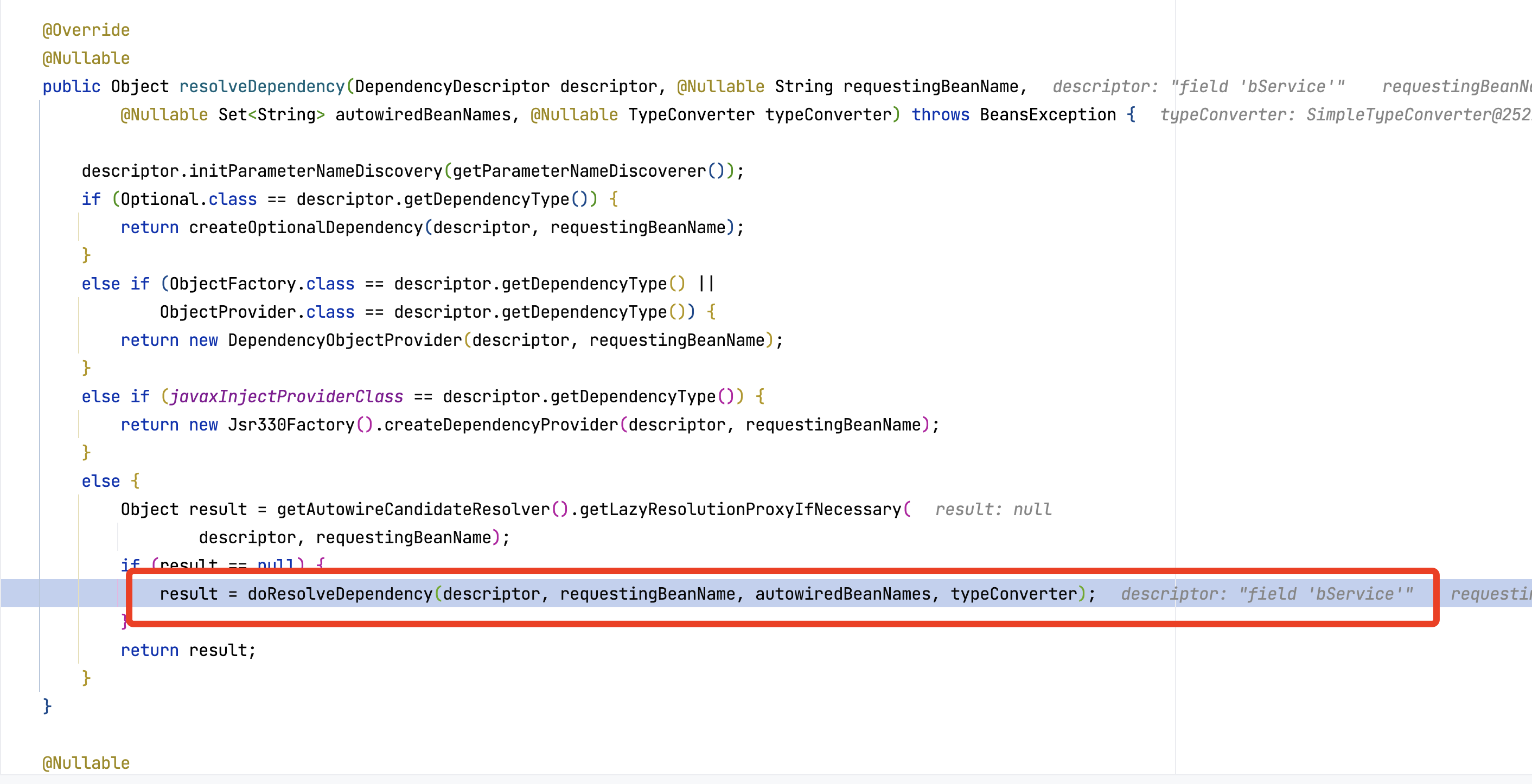
Task: Click initParameterNameDiscovery method call
Action: (315, 171)
